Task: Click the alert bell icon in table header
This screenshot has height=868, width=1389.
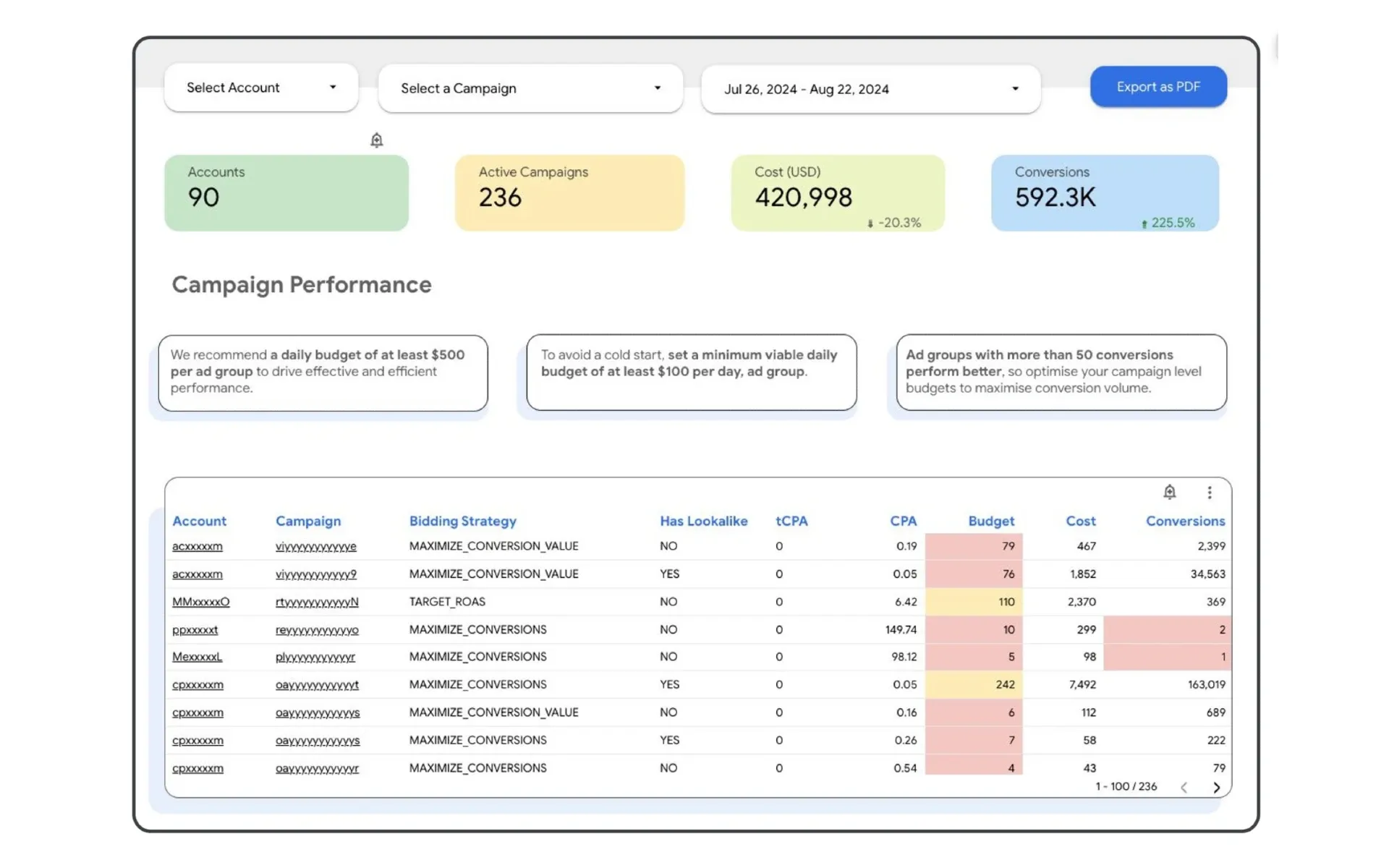Action: point(1170,491)
